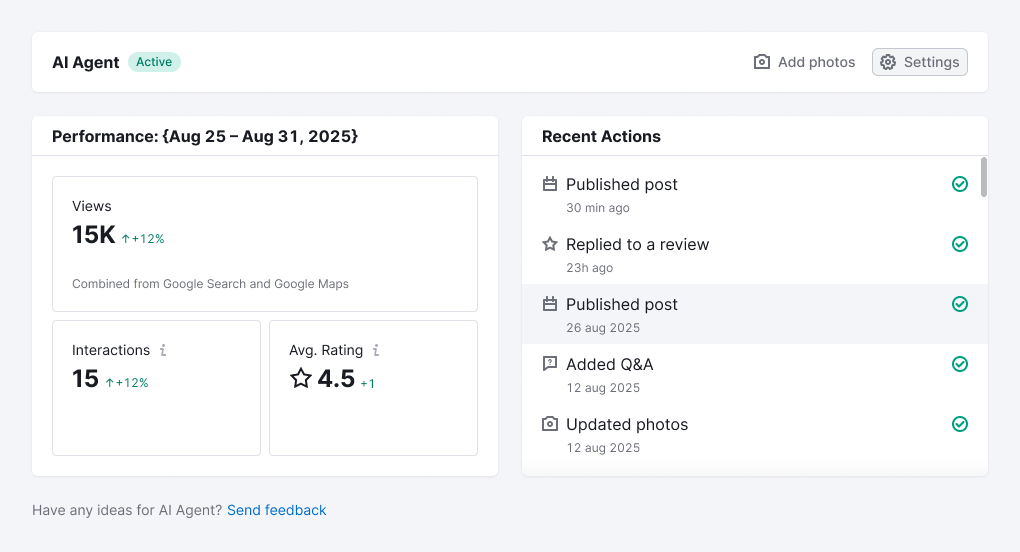Click the Interactions value 15
This screenshot has width=1020, height=552.
coord(85,378)
